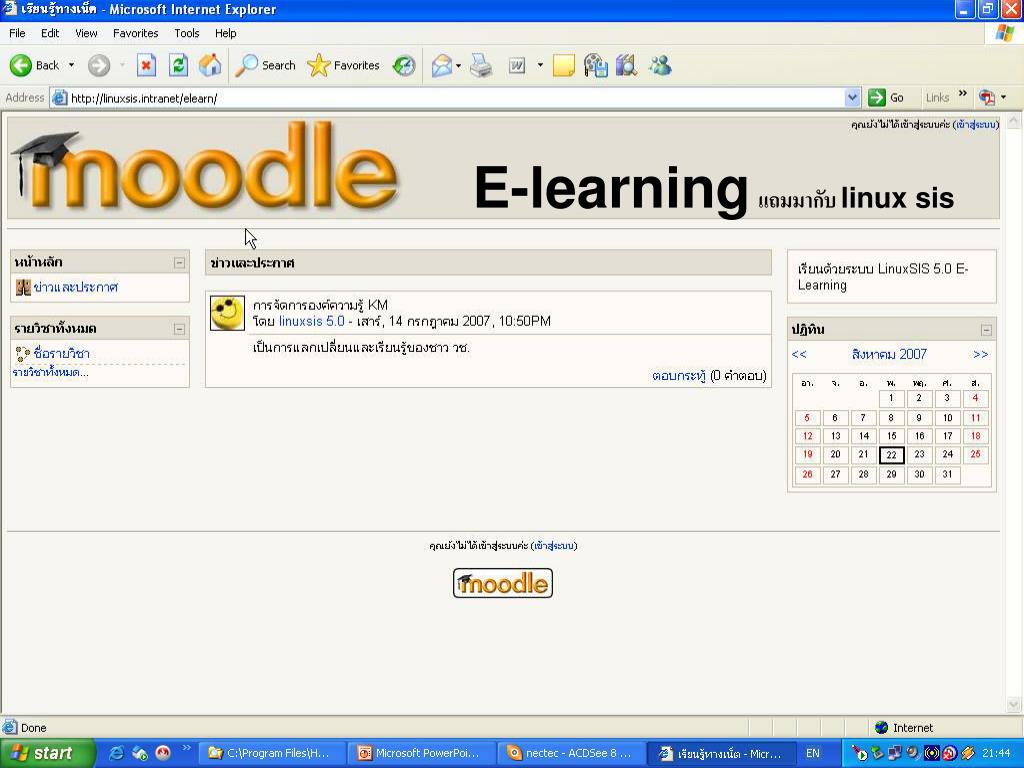Click the clock showing 21:44
This screenshot has height=768, width=1024.
click(996, 753)
